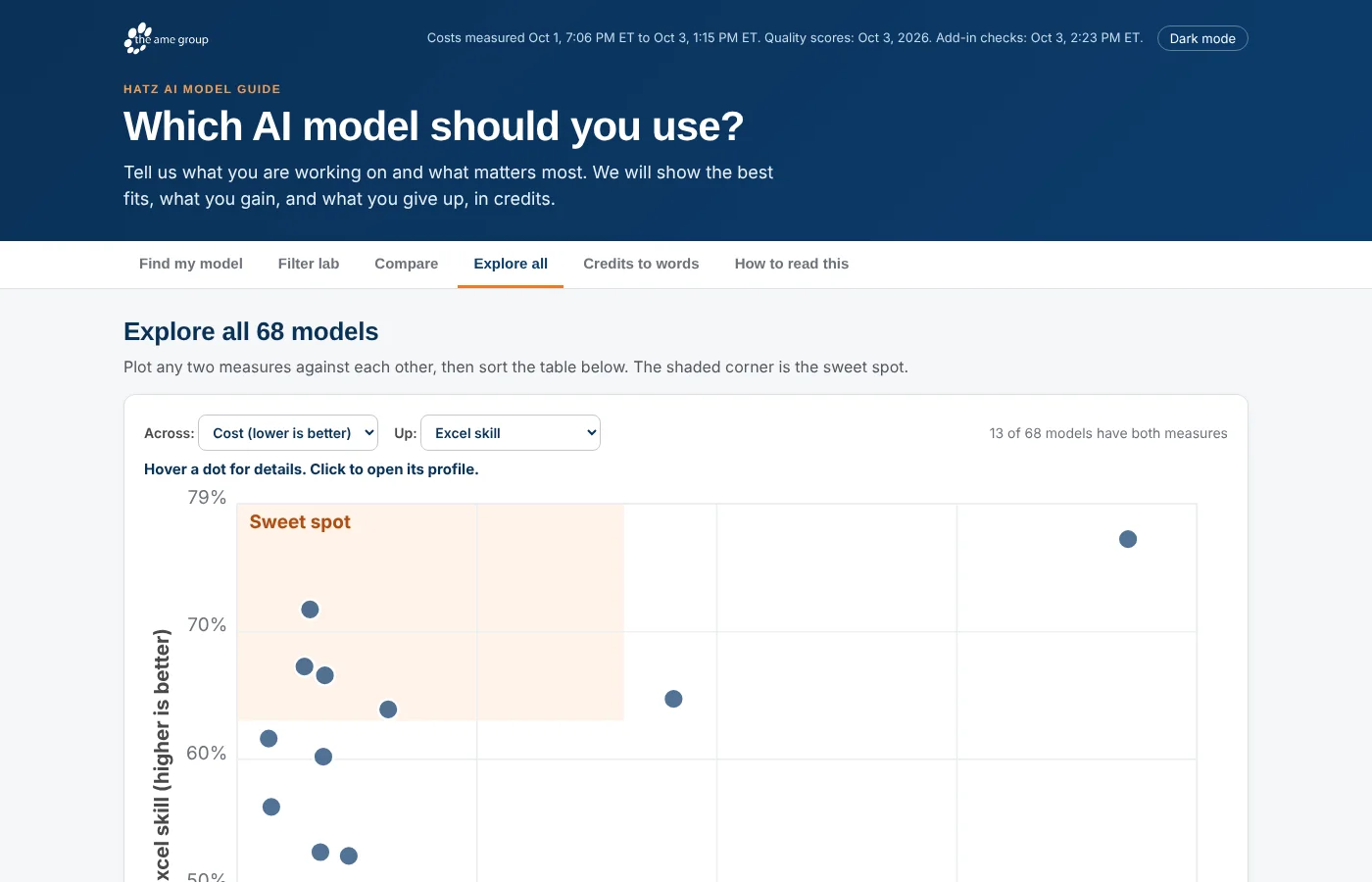
Task: Switch to Dark mode
Action: click(1202, 38)
